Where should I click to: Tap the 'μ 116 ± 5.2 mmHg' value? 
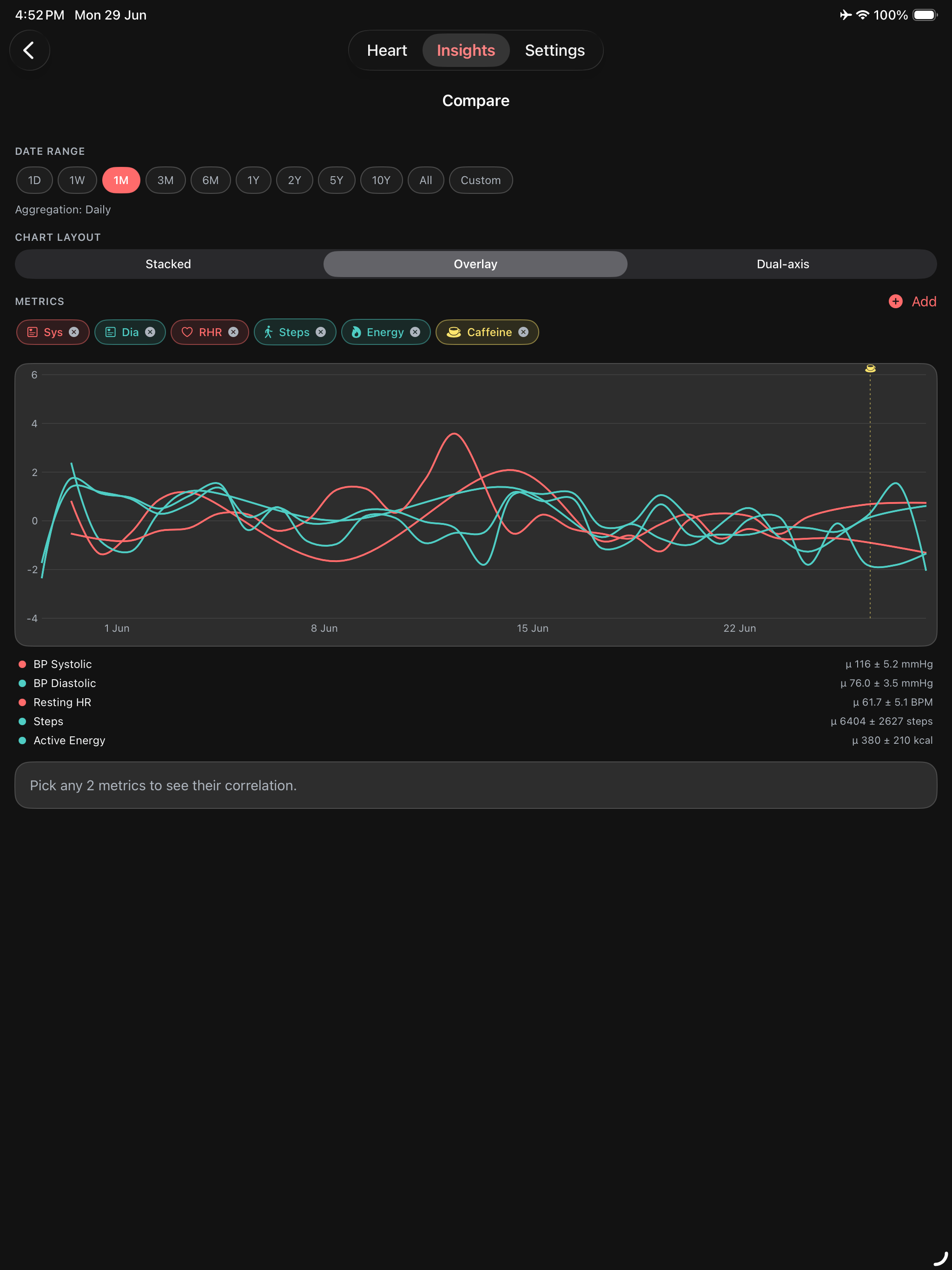pos(889,664)
